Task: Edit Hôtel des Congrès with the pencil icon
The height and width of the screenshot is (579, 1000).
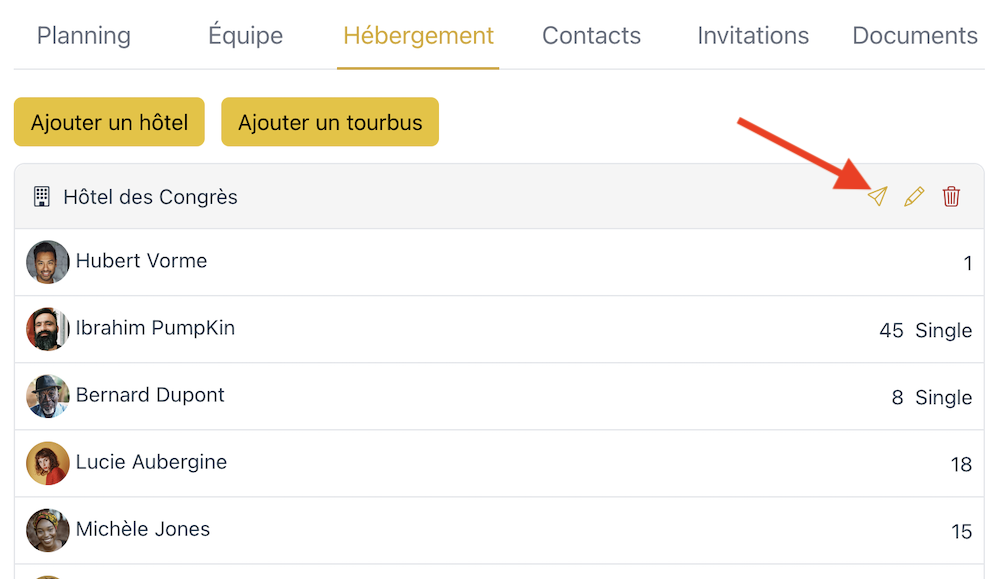Action: click(915, 196)
